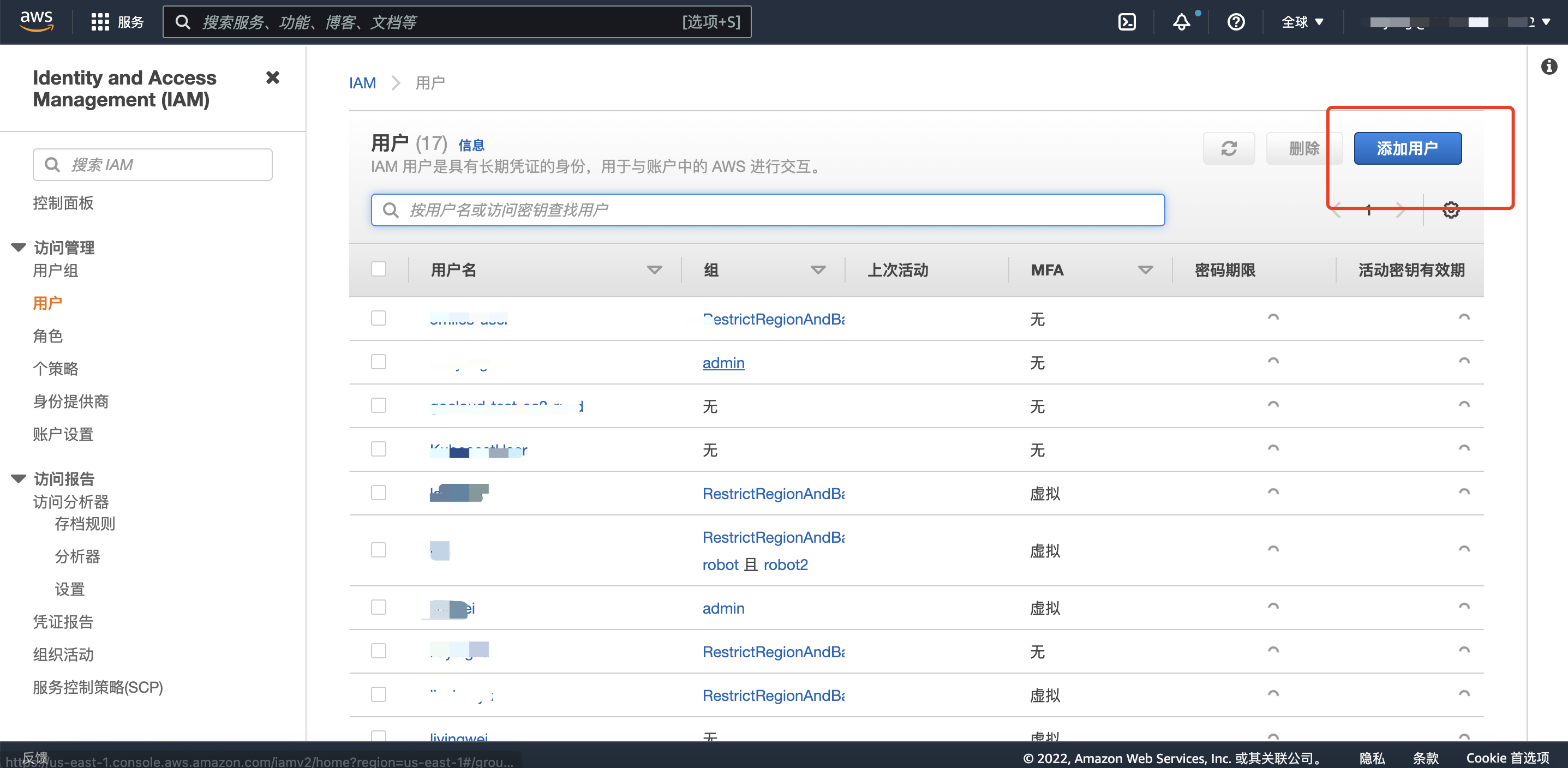
Task: Open the notifications bell
Action: click(1181, 22)
